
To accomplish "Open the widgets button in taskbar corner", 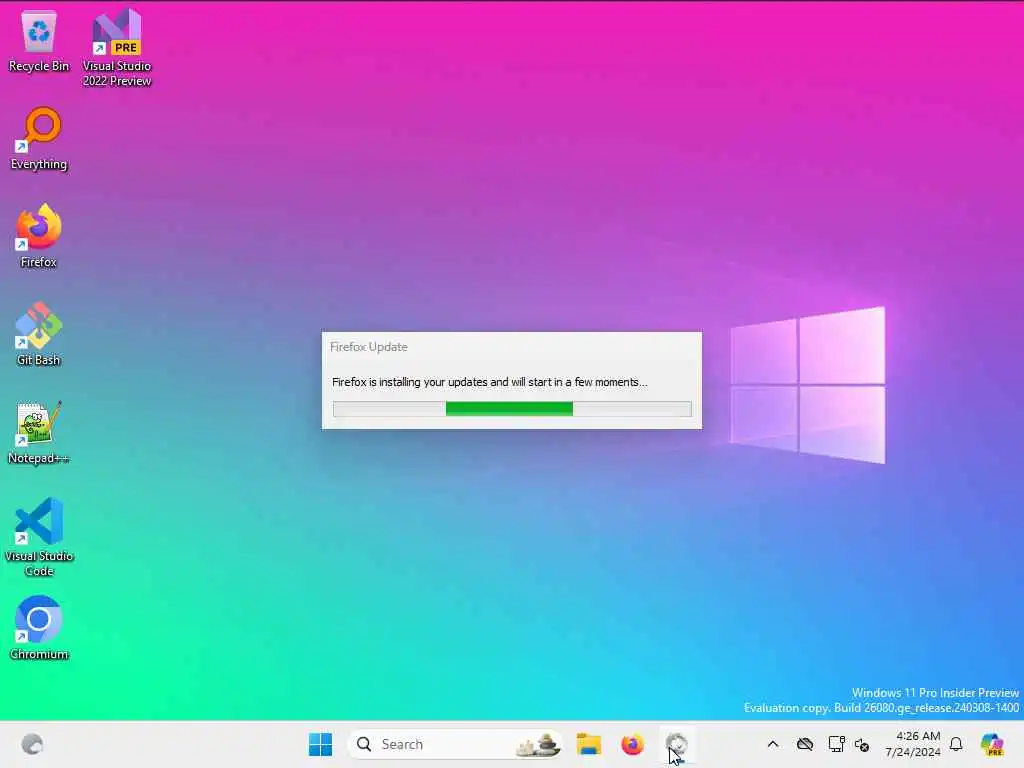I will click(x=32, y=744).
